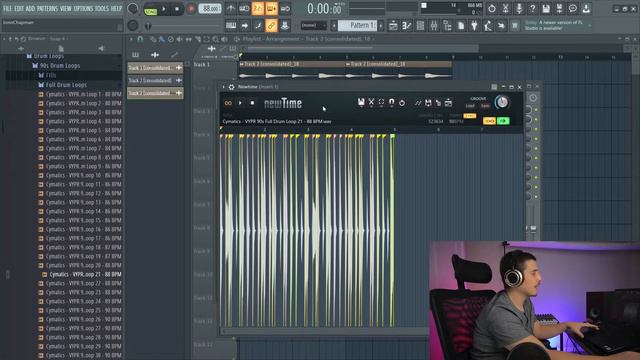
Task: Open the project picker page icon
Action: 461,26
